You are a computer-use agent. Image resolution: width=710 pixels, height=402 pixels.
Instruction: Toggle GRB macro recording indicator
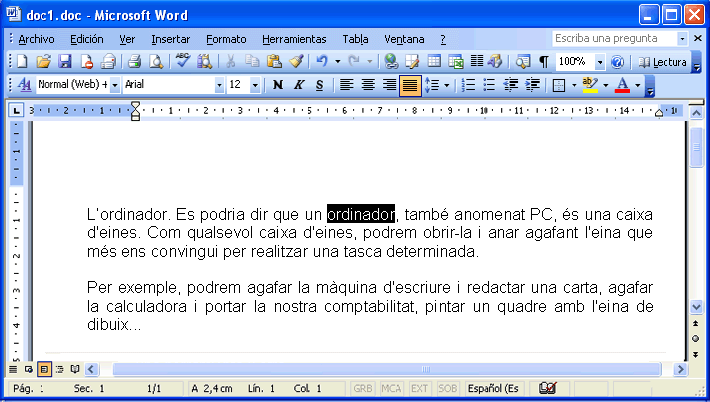(x=363, y=388)
